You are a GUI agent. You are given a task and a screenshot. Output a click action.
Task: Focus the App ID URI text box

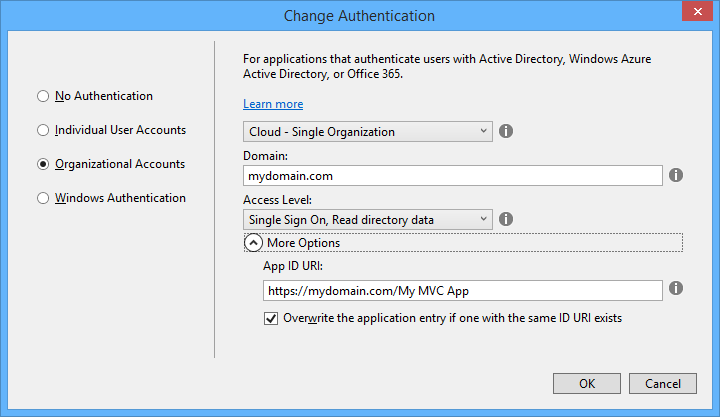[463, 291]
